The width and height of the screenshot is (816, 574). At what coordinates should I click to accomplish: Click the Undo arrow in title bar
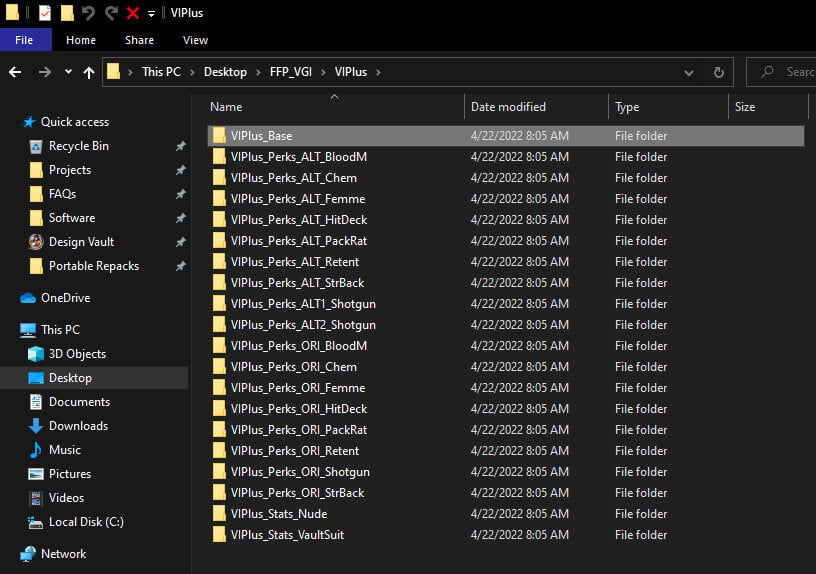coord(88,12)
